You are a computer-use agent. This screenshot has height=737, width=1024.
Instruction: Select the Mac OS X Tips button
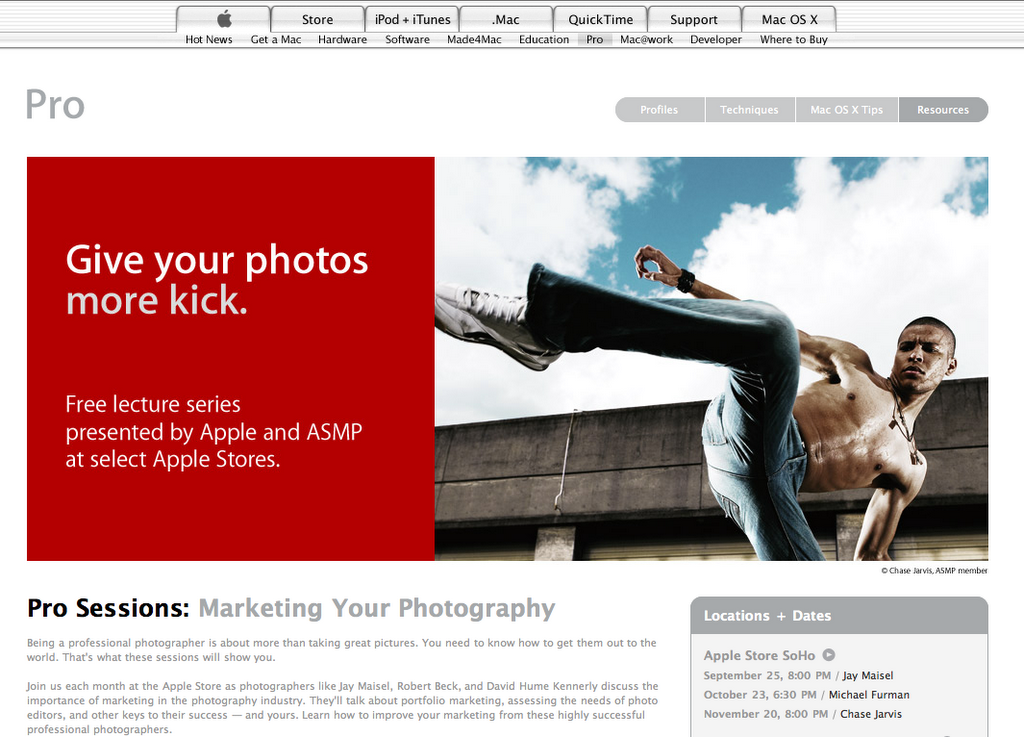click(x=847, y=110)
